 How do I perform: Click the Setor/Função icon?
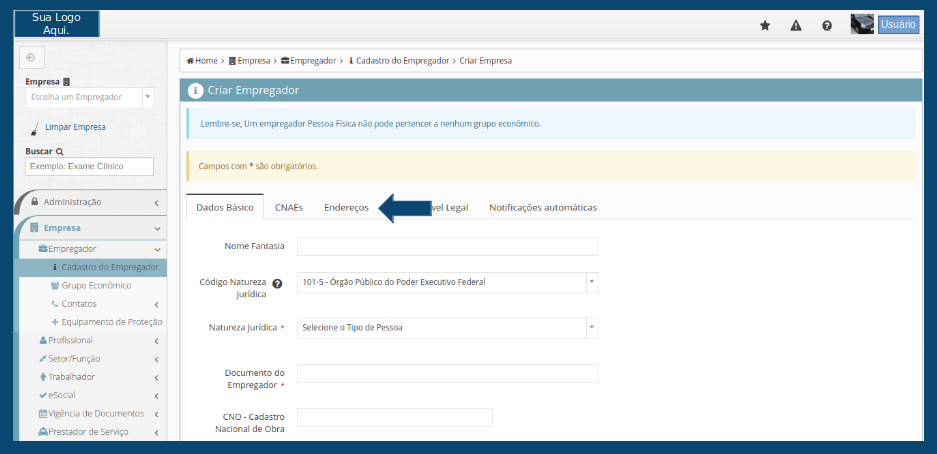pos(43,359)
